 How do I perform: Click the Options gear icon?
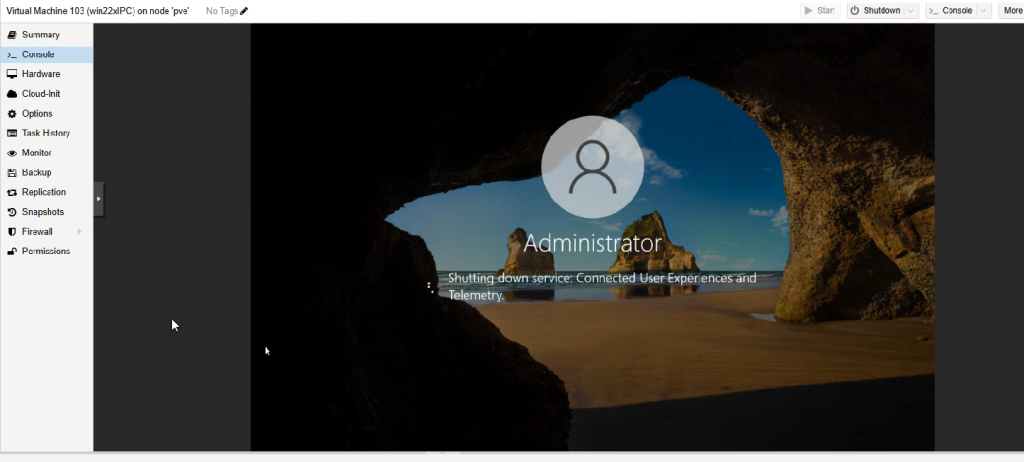pos(12,114)
